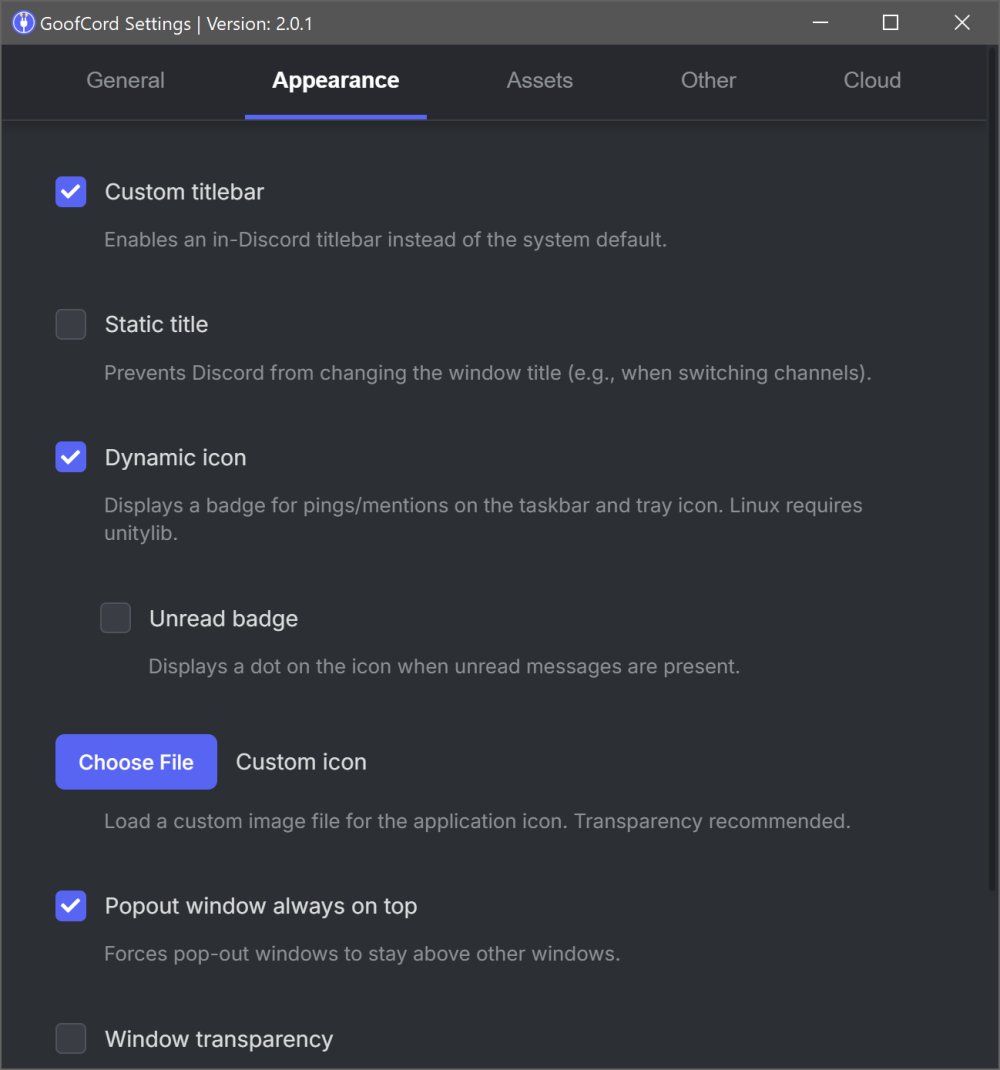Switch to the General tab
Screen dimensions: 1000x1070
(x=126, y=81)
